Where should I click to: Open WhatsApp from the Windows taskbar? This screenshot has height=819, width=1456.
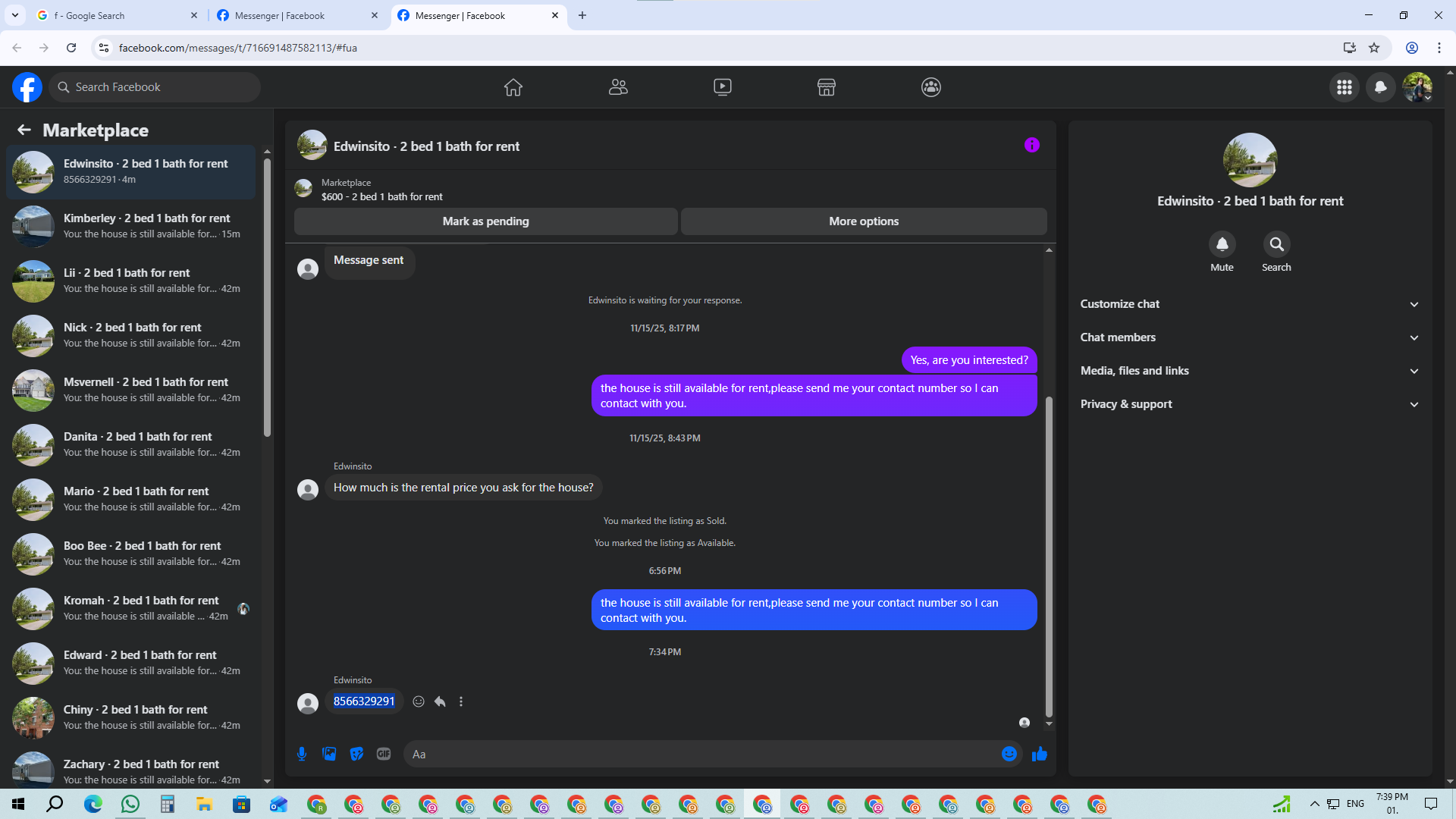pyautogui.click(x=130, y=804)
